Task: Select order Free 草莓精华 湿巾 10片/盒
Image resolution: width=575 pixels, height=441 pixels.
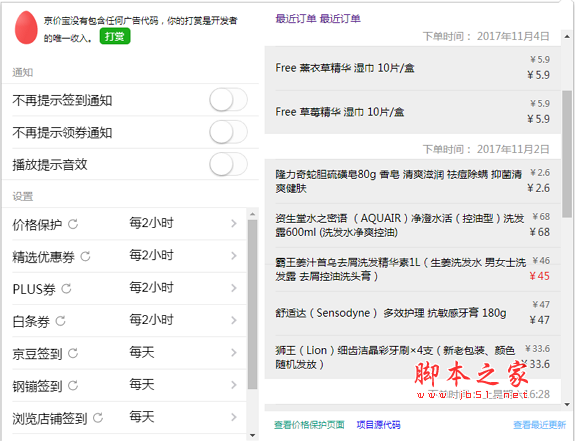Action: coord(413,112)
